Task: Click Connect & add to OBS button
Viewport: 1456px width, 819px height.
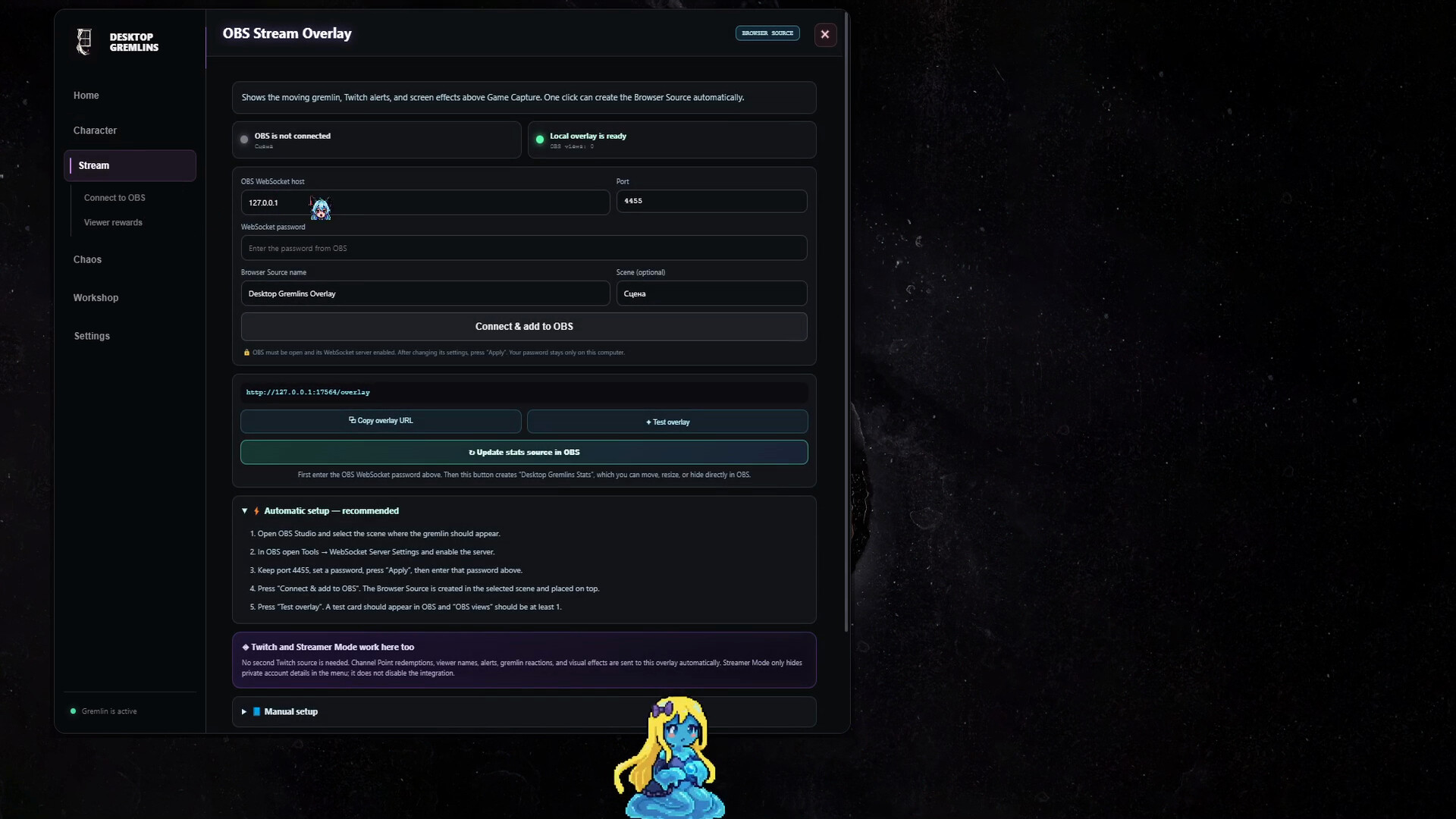Action: 524,327
